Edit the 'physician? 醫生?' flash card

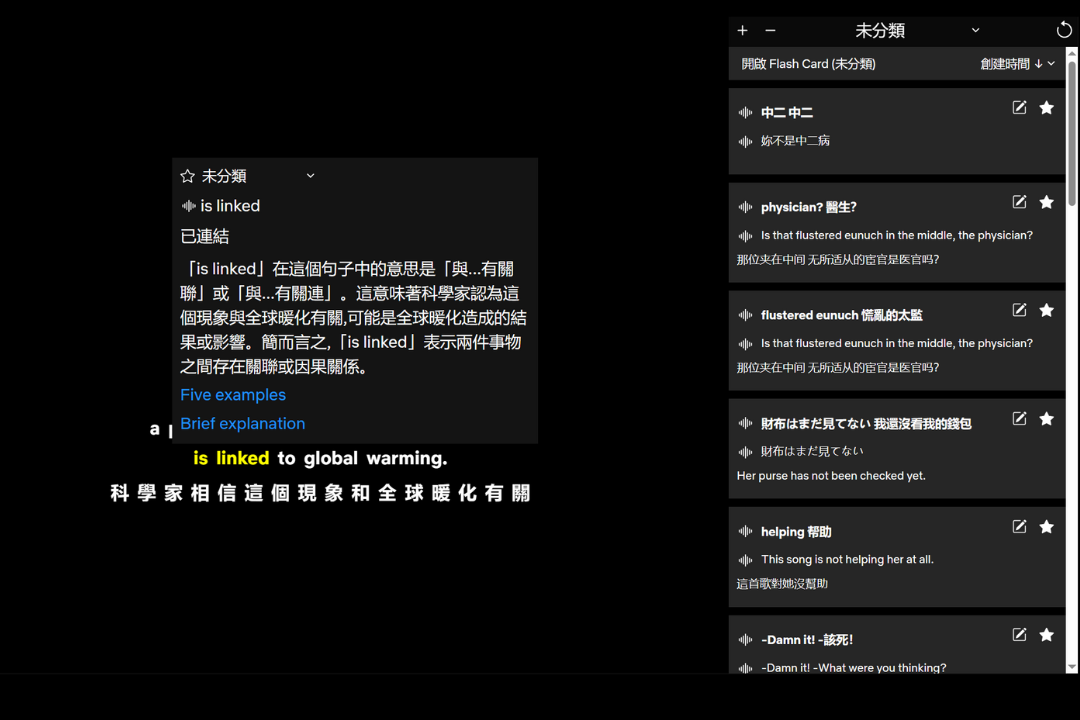pyautogui.click(x=1019, y=202)
